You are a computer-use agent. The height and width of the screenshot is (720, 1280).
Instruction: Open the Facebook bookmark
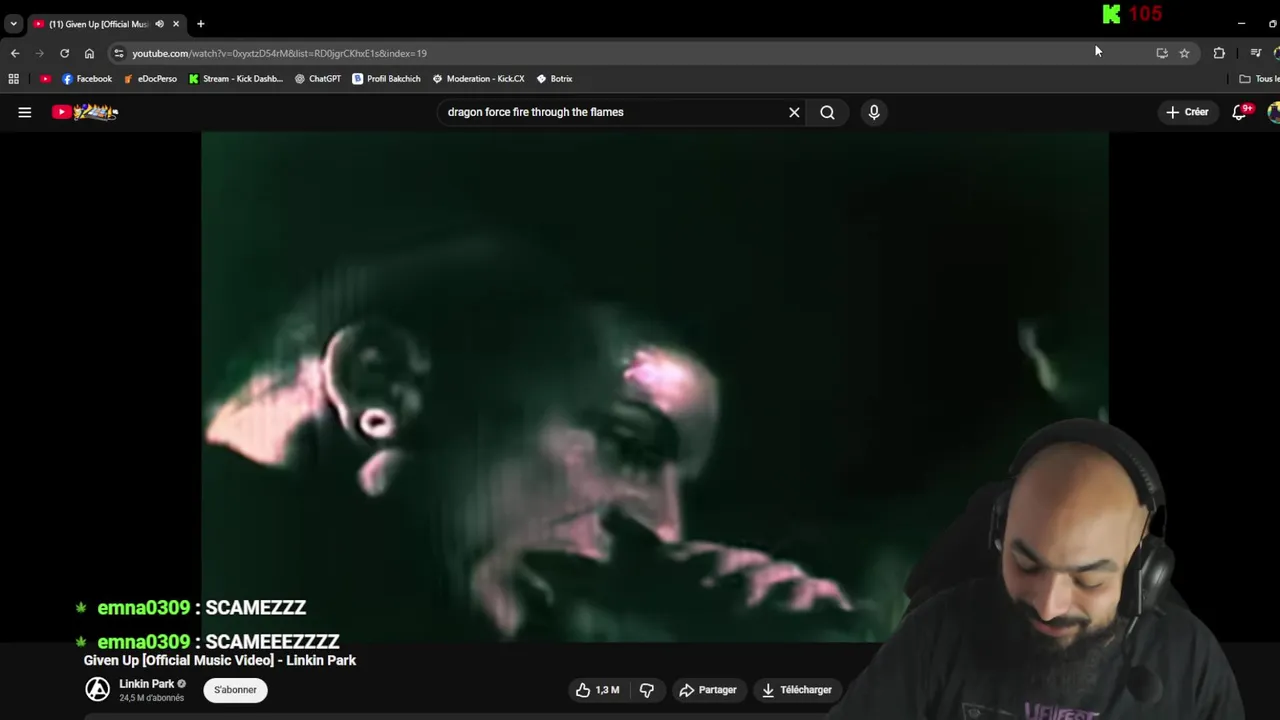(87, 79)
